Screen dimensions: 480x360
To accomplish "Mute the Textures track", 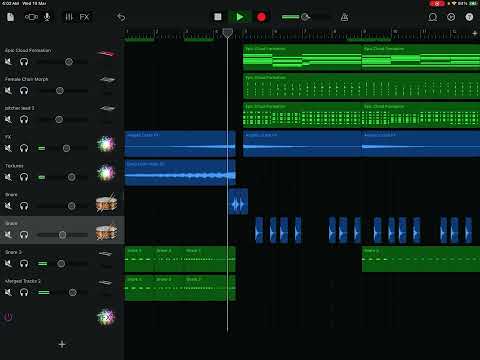I will pyautogui.click(x=8, y=177).
